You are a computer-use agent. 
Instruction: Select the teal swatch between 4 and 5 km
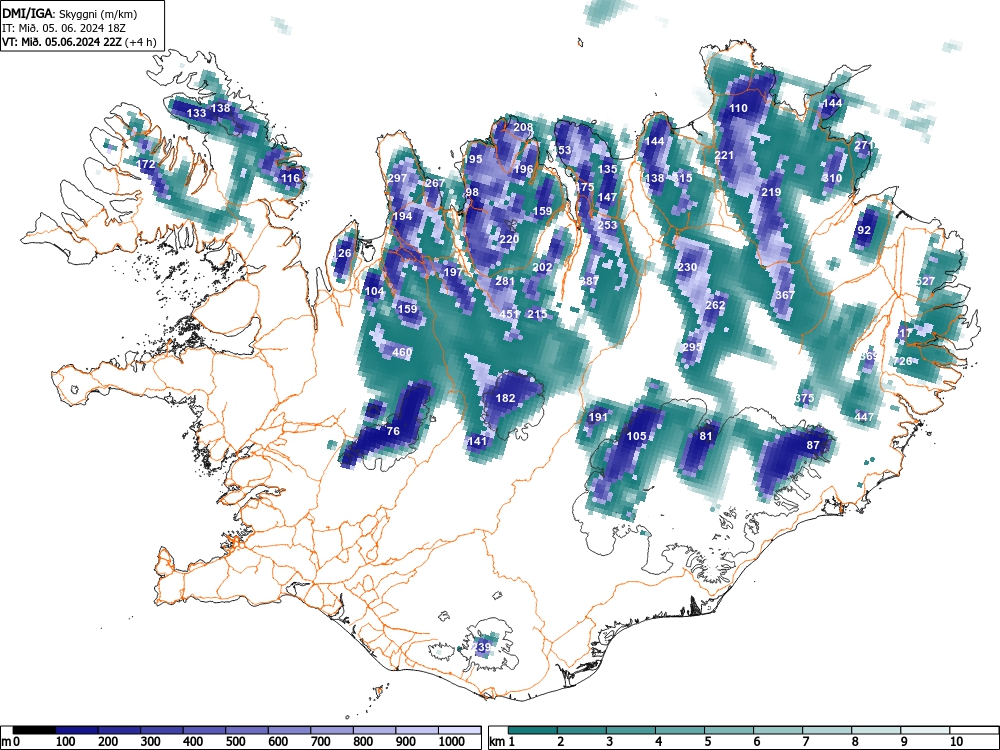tap(680, 730)
